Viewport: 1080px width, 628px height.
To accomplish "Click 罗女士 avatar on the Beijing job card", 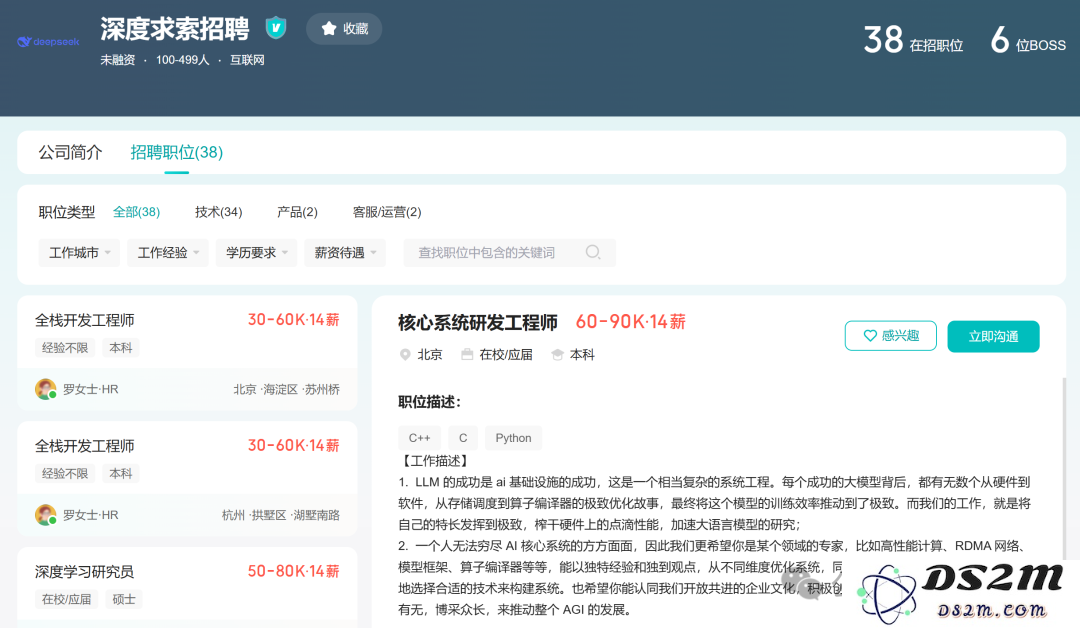I will tap(45, 389).
